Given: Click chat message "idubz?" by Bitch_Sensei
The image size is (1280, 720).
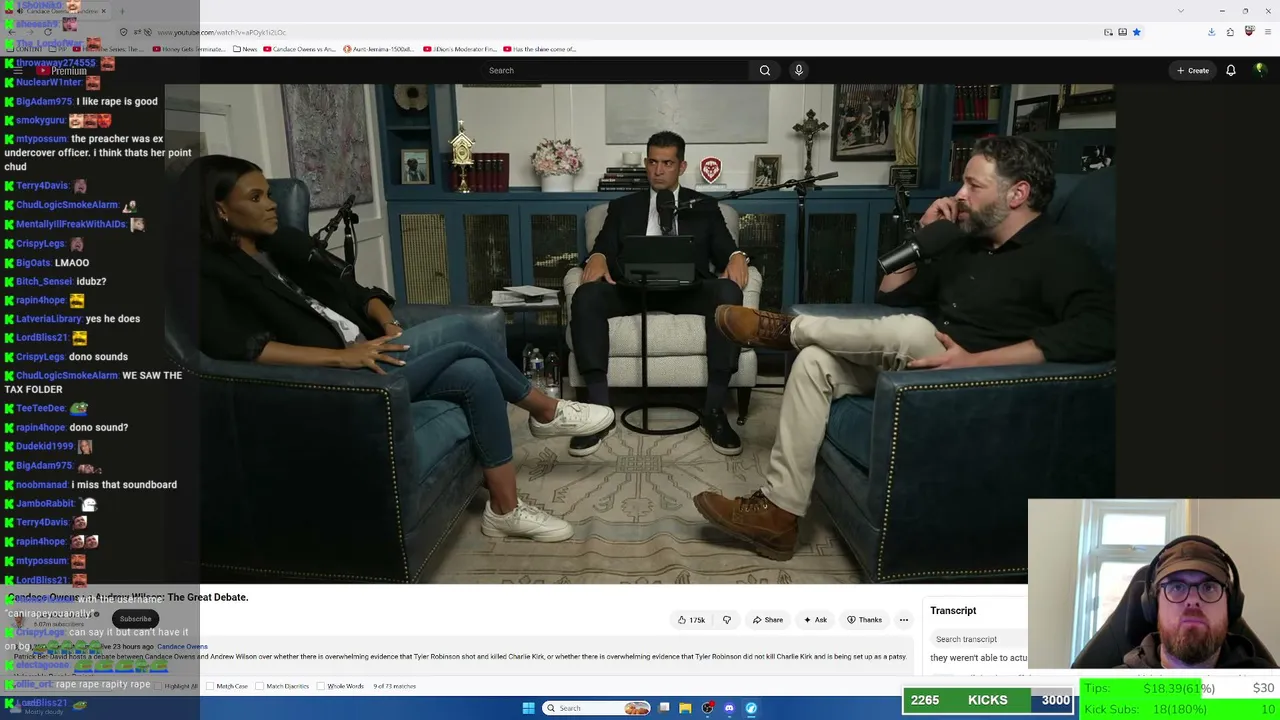Looking at the screenshot, I should [91, 282].
